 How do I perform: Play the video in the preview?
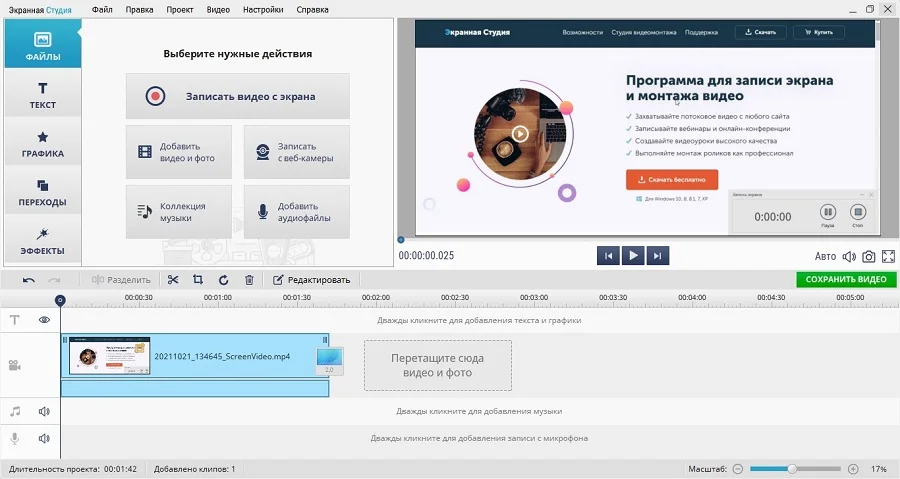pos(632,256)
